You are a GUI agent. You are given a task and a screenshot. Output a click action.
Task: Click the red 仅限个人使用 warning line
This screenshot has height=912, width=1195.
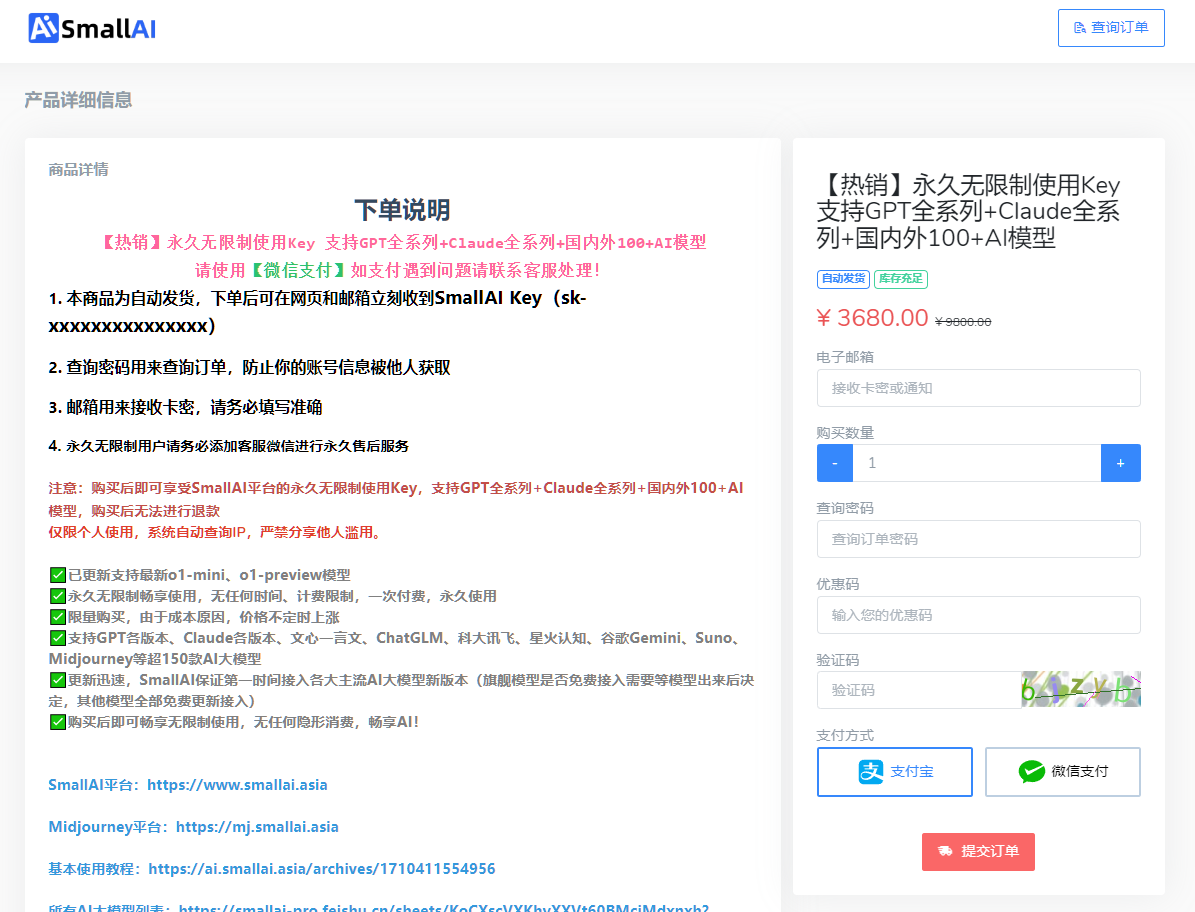coord(216,532)
